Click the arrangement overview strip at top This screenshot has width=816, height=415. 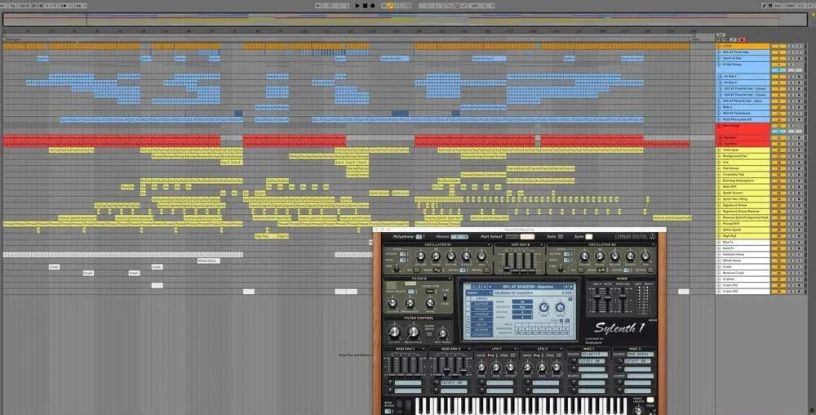[405, 19]
